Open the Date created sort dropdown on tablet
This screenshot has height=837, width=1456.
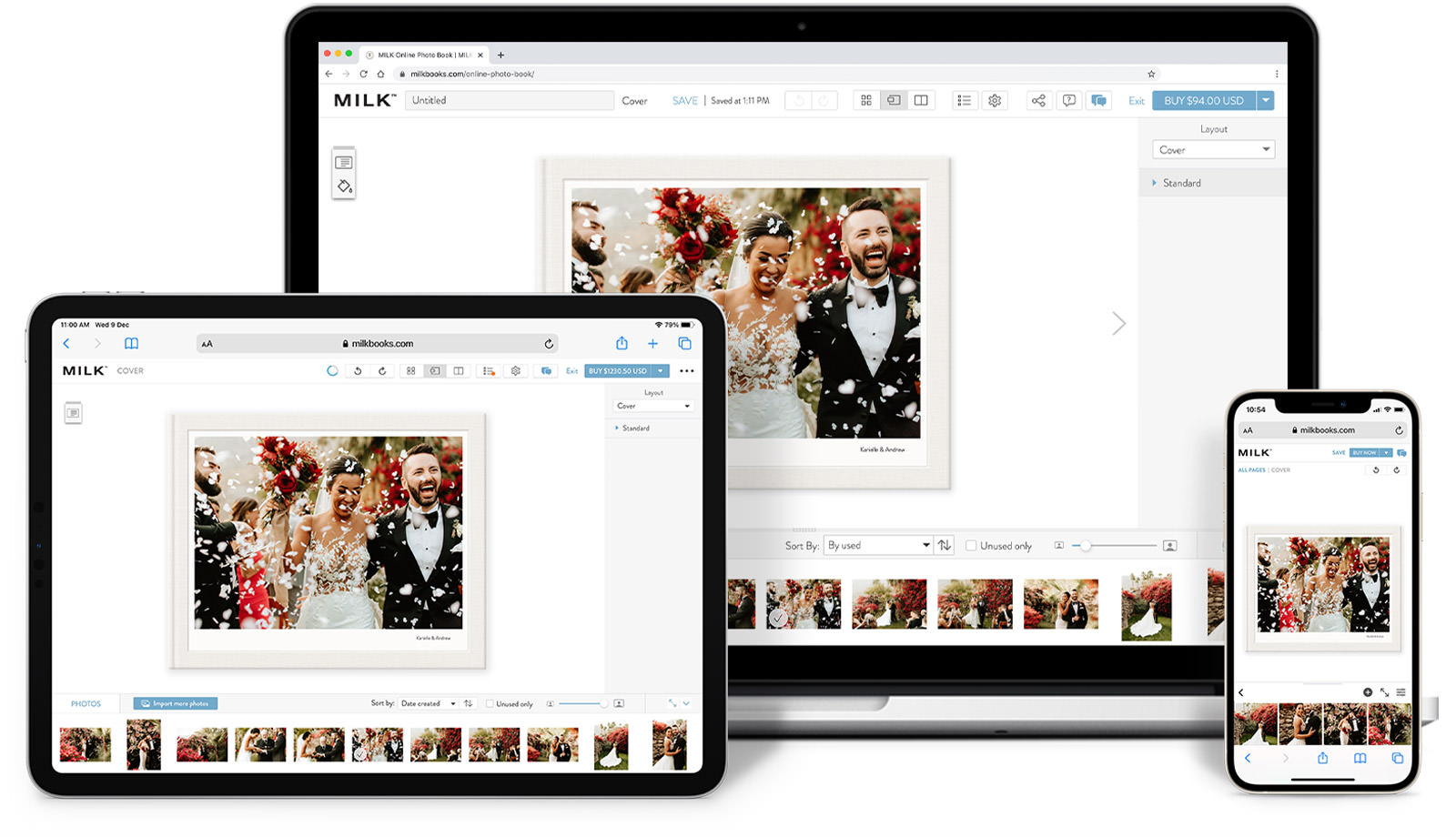(429, 703)
